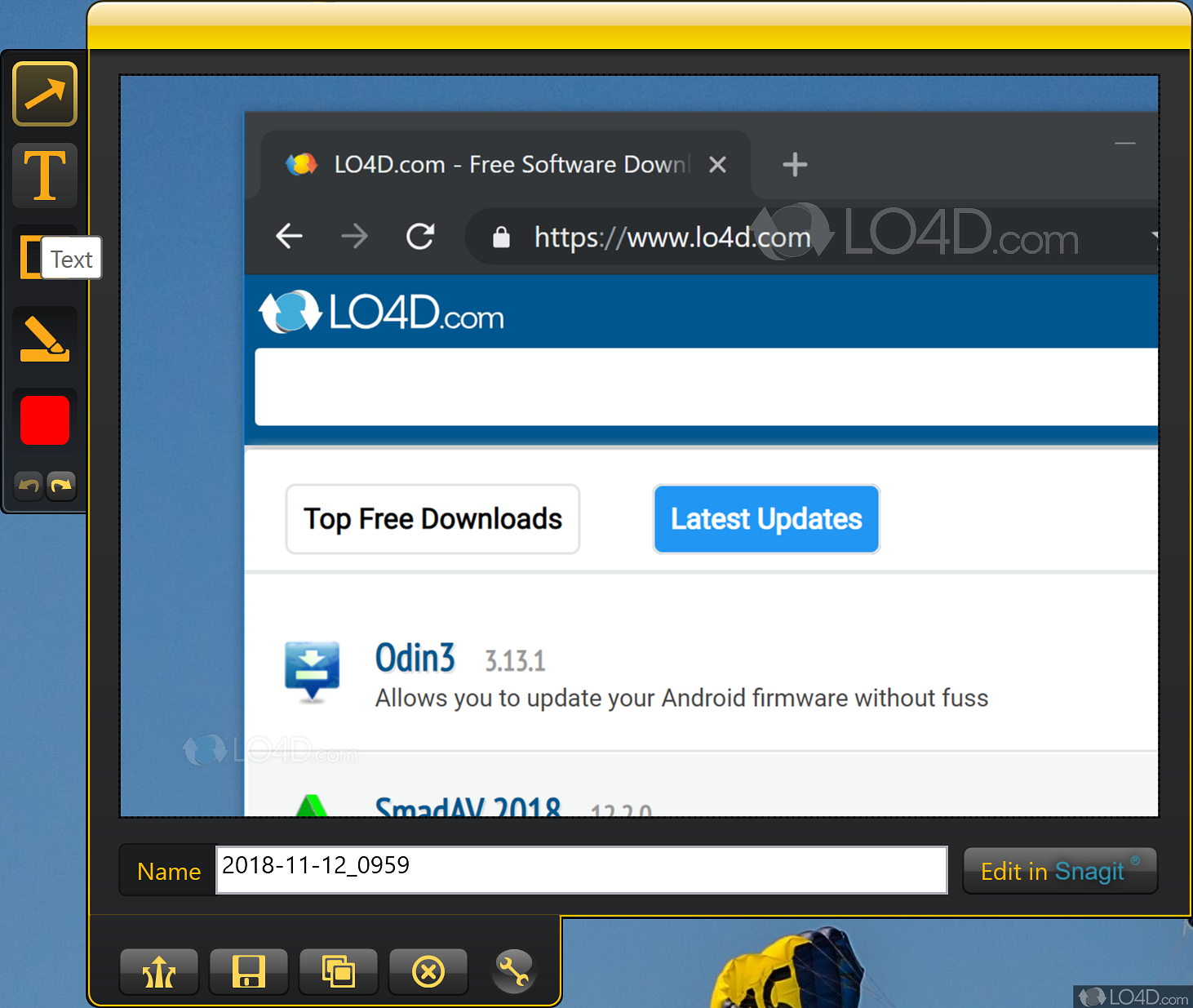This screenshot has height=1008, width=1193.
Task: Select the Highlight marker tool
Action: click(x=45, y=339)
